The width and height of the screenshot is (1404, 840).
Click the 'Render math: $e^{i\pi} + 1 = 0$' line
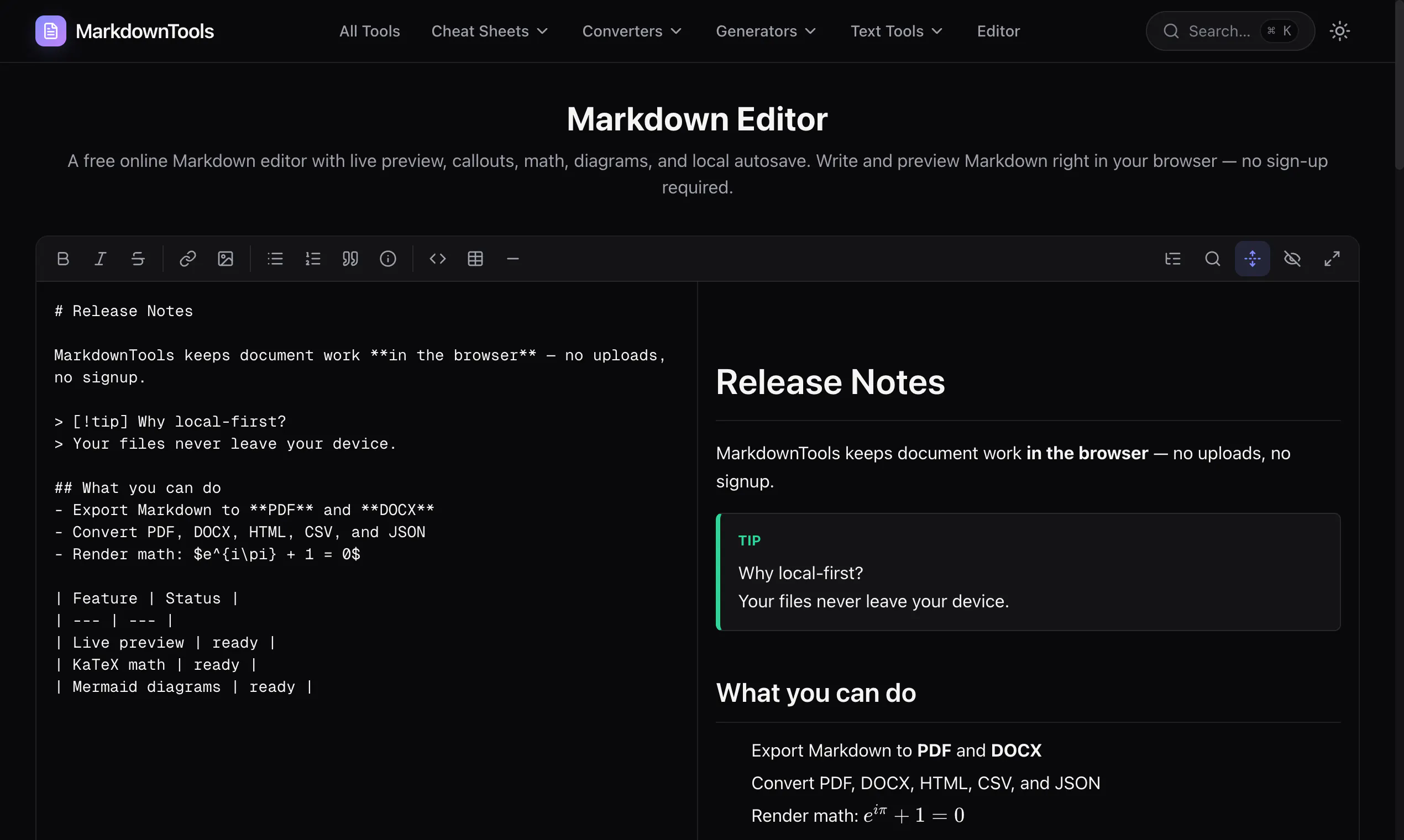pyautogui.click(x=207, y=554)
